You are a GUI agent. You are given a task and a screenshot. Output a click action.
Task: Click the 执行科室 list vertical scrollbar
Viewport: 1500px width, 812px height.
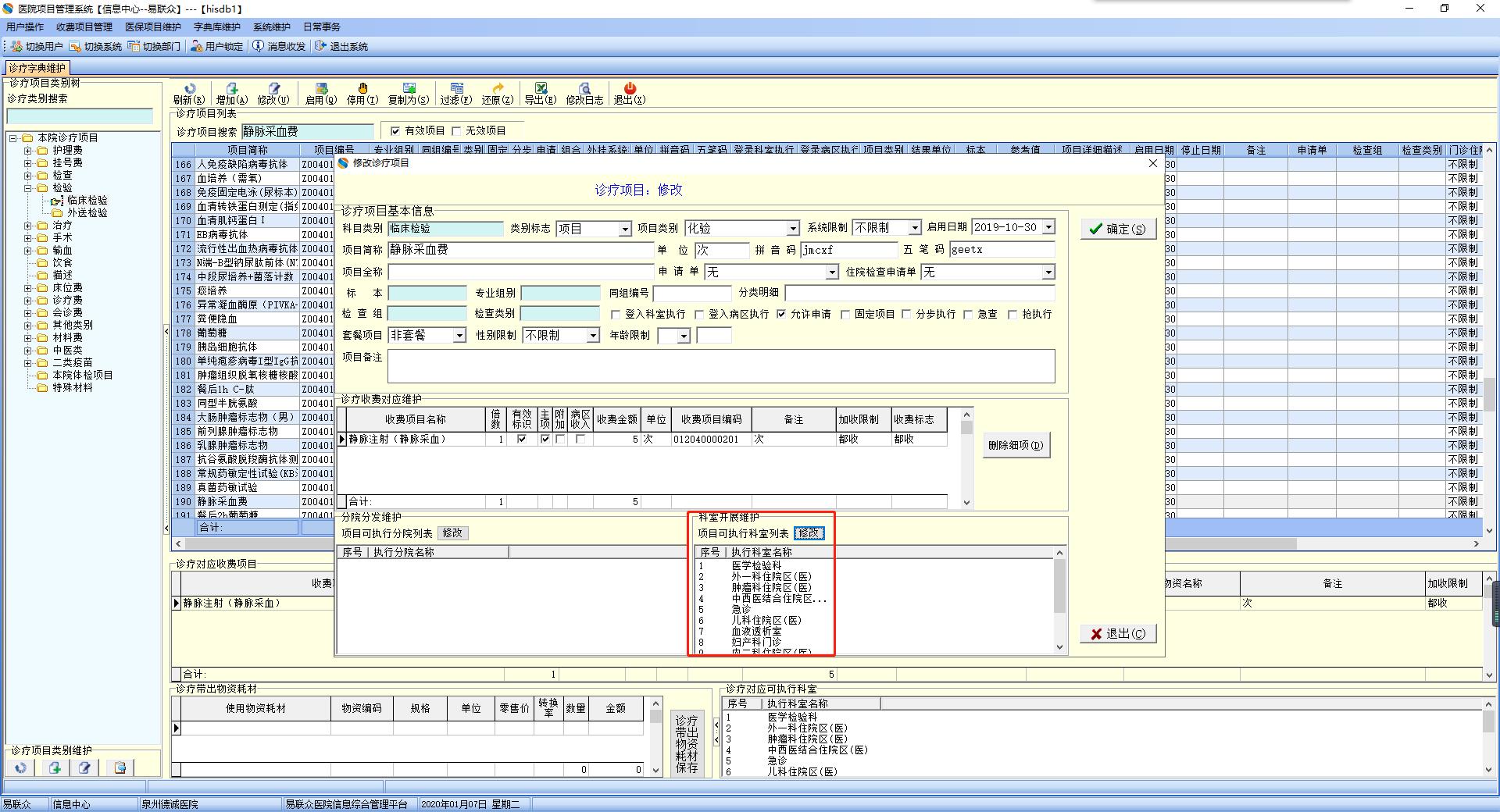1059,598
